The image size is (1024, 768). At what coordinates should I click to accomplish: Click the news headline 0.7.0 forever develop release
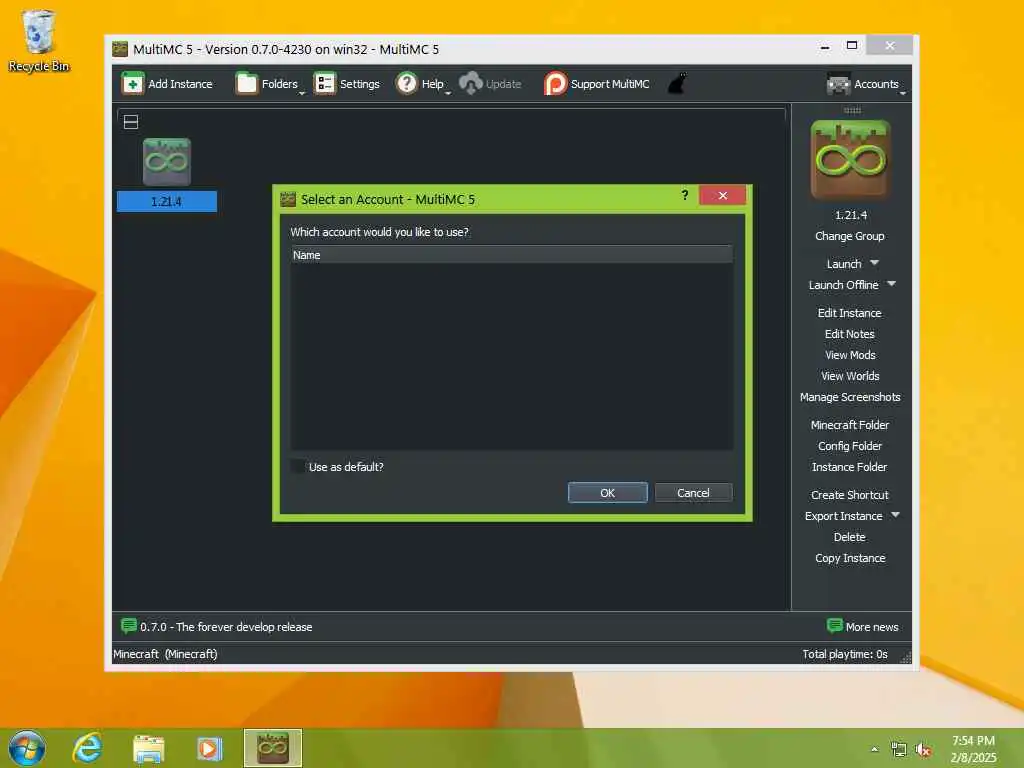click(x=226, y=627)
